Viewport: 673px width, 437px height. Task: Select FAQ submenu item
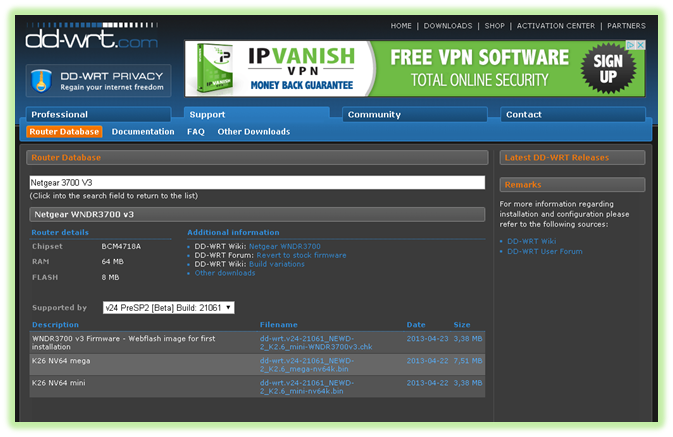tap(196, 132)
